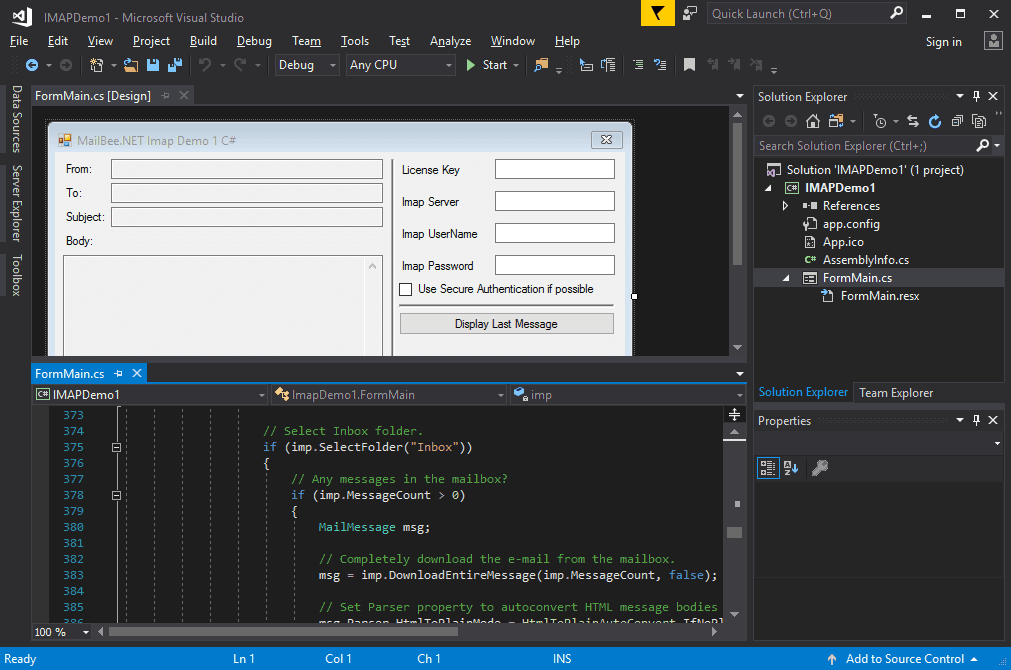Click the New Project toolbar icon
This screenshot has width=1011, height=670.
pyautogui.click(x=97, y=65)
